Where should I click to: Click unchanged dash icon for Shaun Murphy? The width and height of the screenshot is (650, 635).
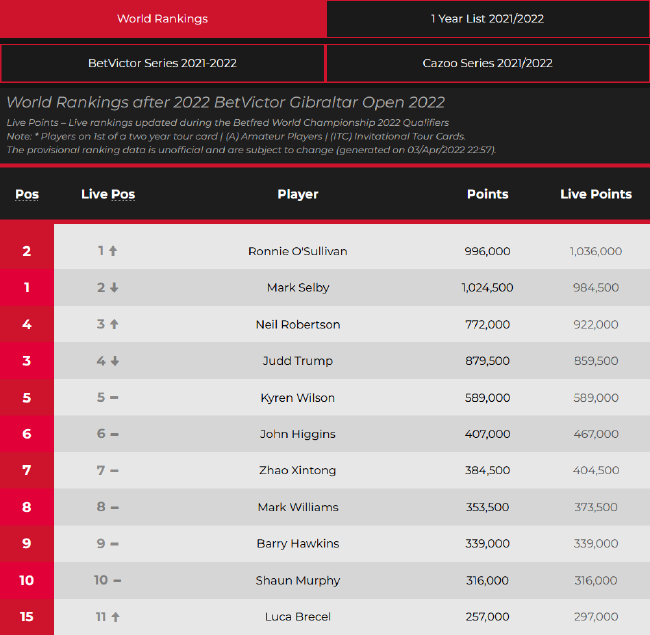click(117, 580)
